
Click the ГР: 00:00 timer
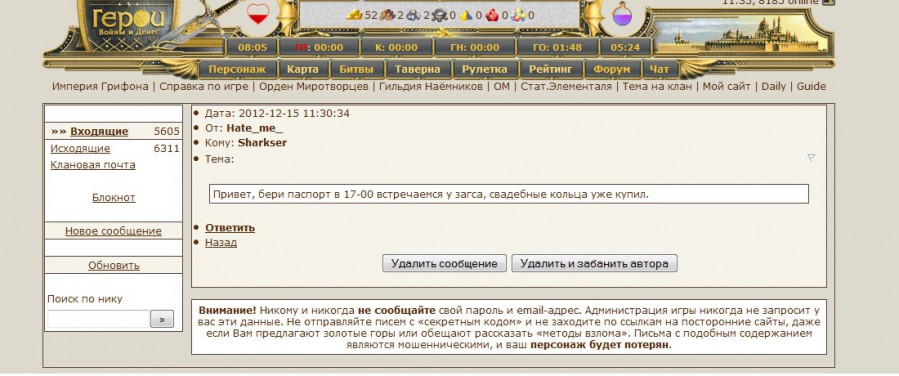[319, 48]
